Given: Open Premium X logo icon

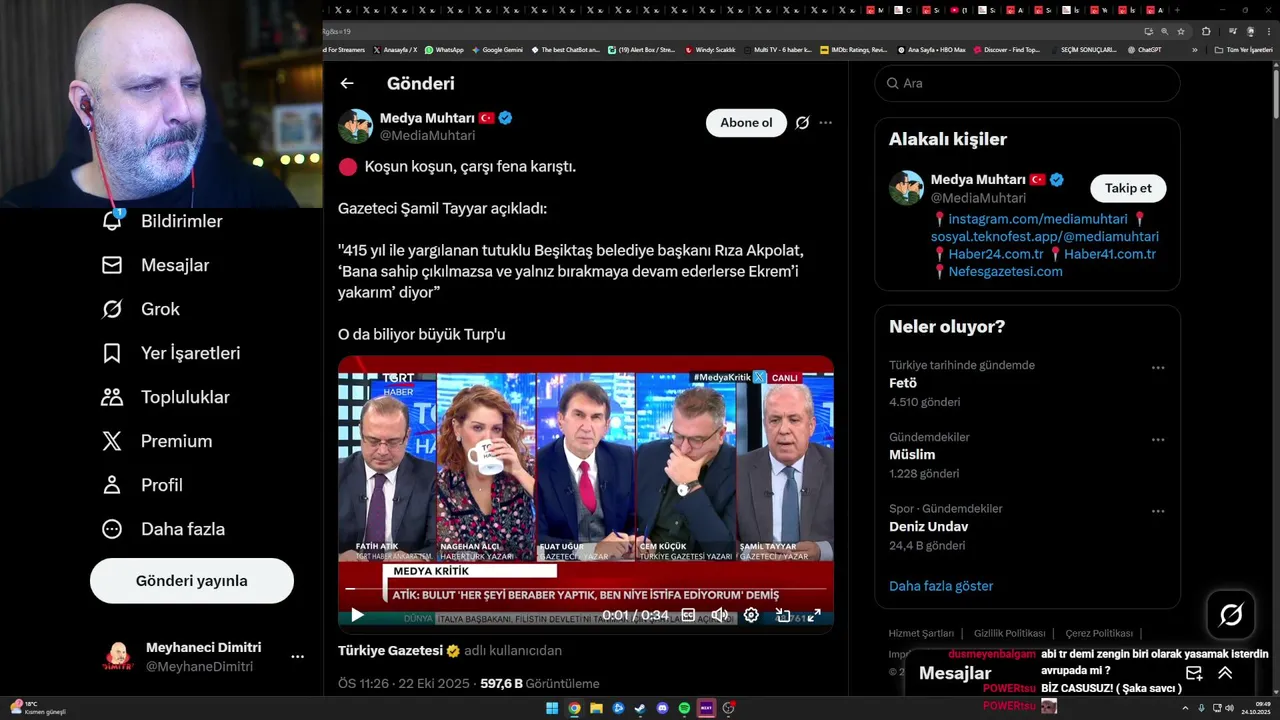Looking at the screenshot, I should 112,441.
